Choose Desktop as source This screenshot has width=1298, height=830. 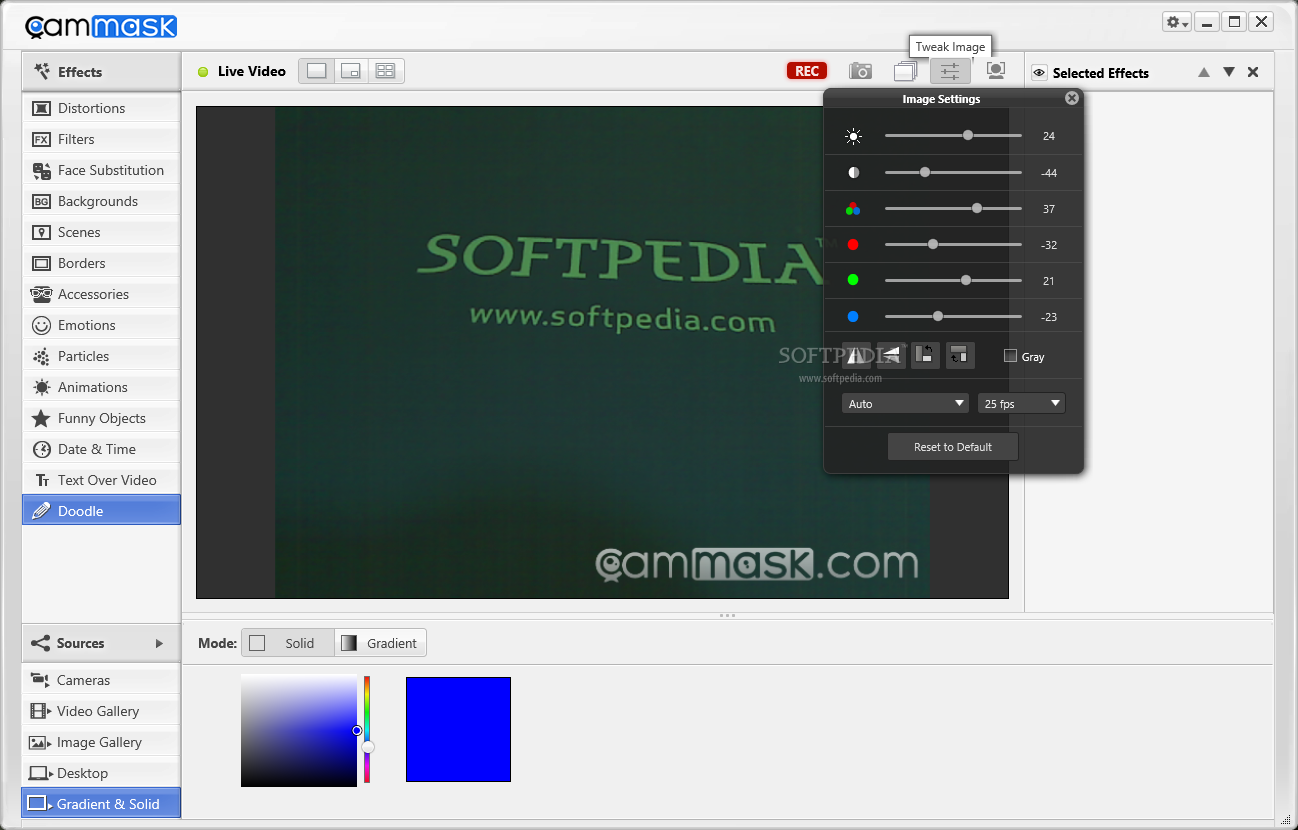[101, 773]
